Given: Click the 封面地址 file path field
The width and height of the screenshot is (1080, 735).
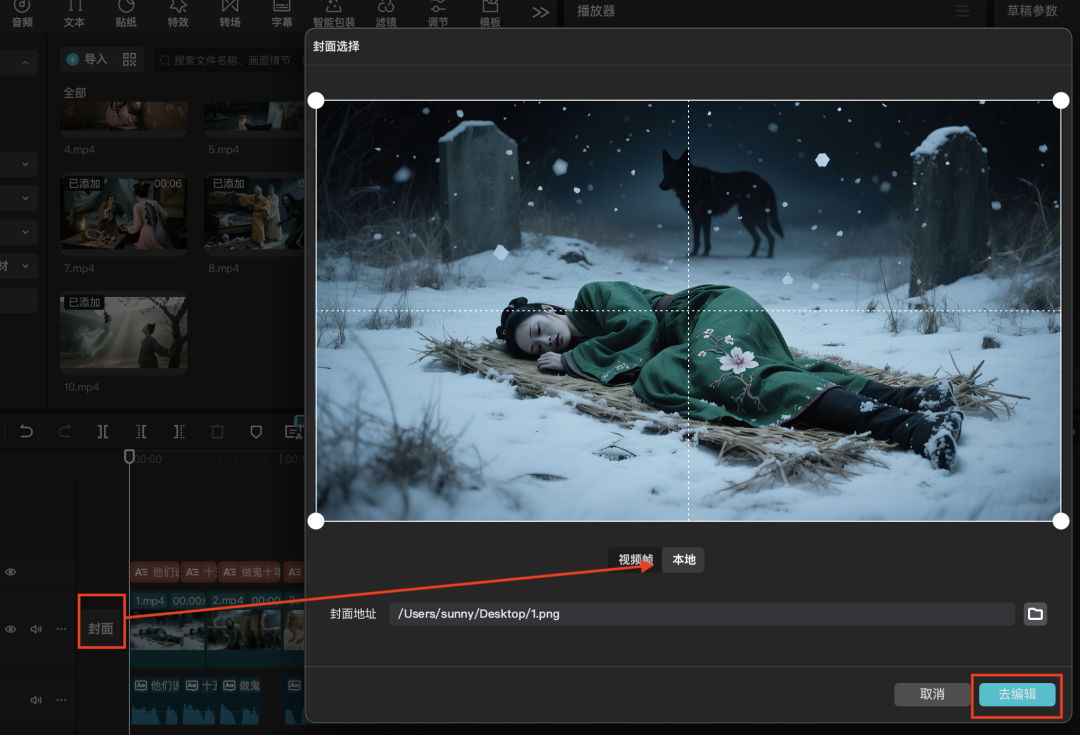Looking at the screenshot, I should [700, 614].
